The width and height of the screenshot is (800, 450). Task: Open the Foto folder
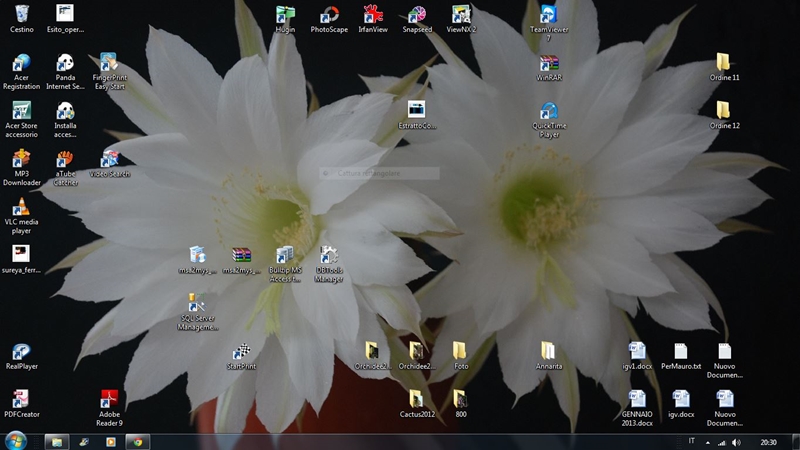coord(461,356)
